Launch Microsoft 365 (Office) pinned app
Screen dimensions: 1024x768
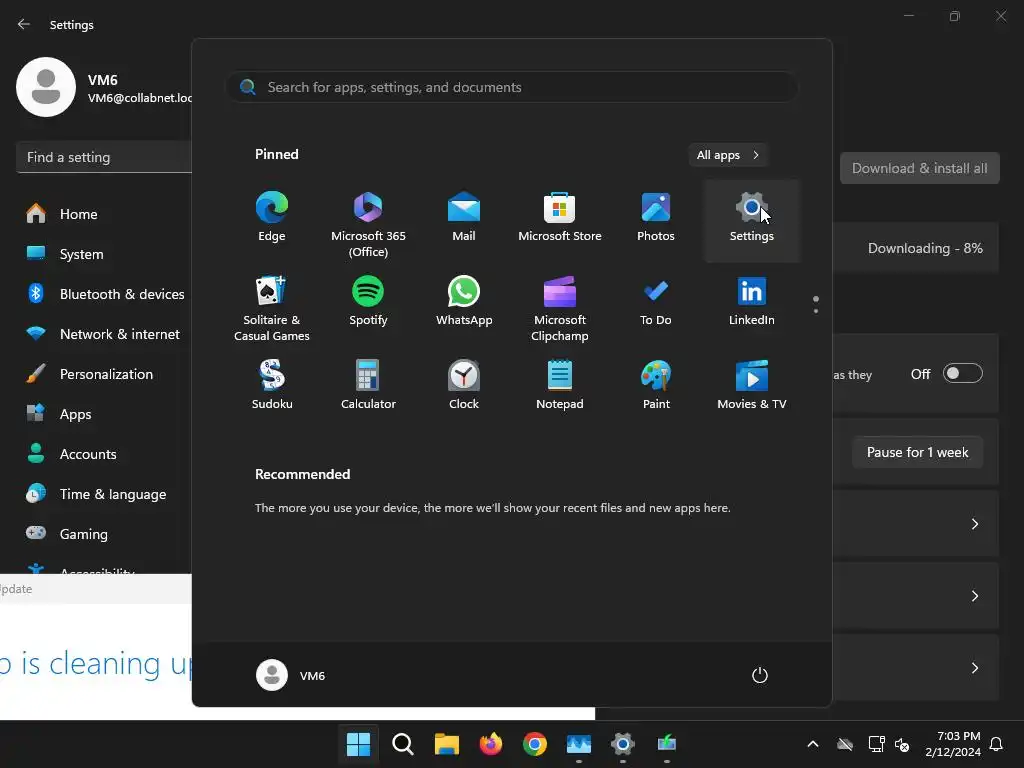(x=368, y=224)
